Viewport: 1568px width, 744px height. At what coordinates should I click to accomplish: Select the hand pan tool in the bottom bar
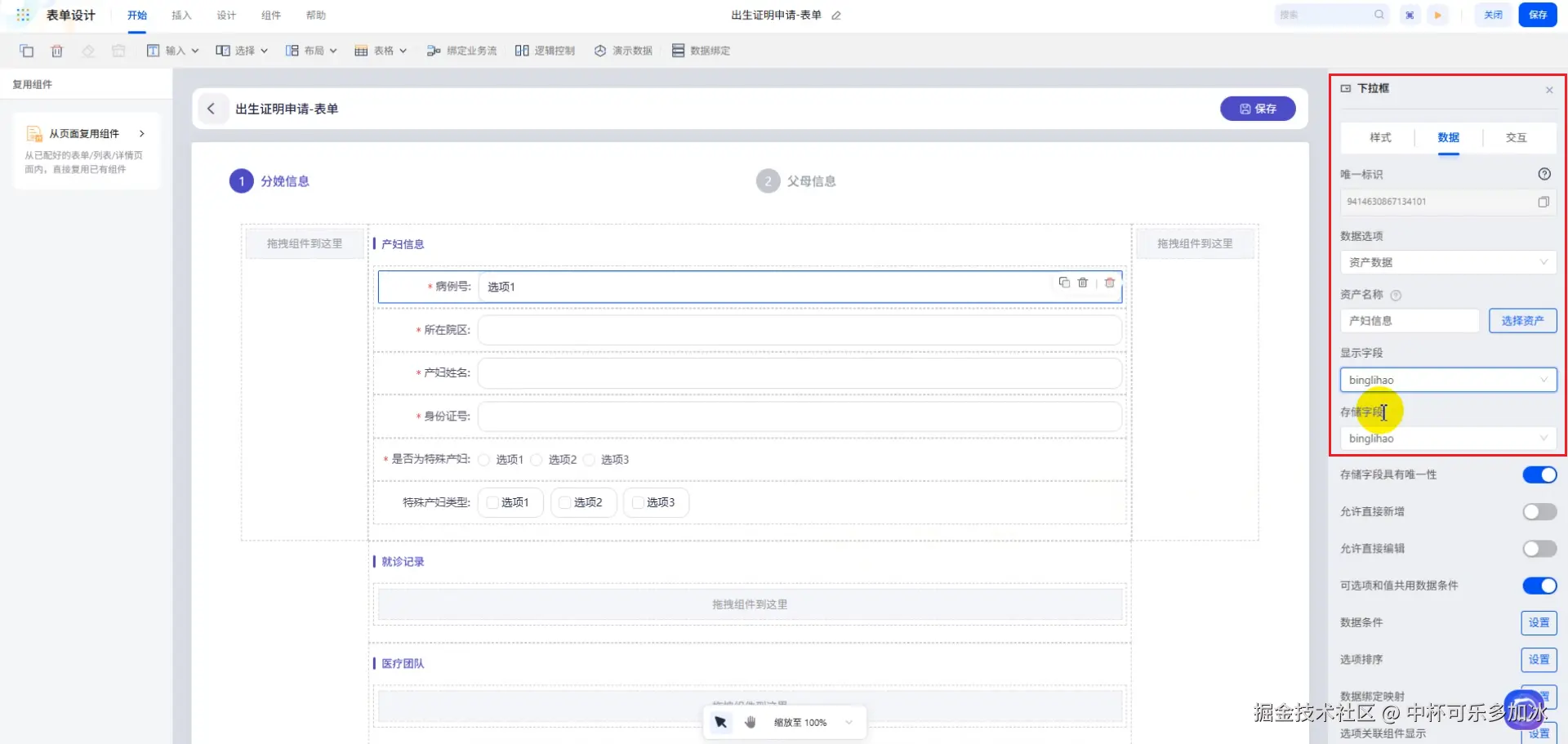tap(751, 722)
